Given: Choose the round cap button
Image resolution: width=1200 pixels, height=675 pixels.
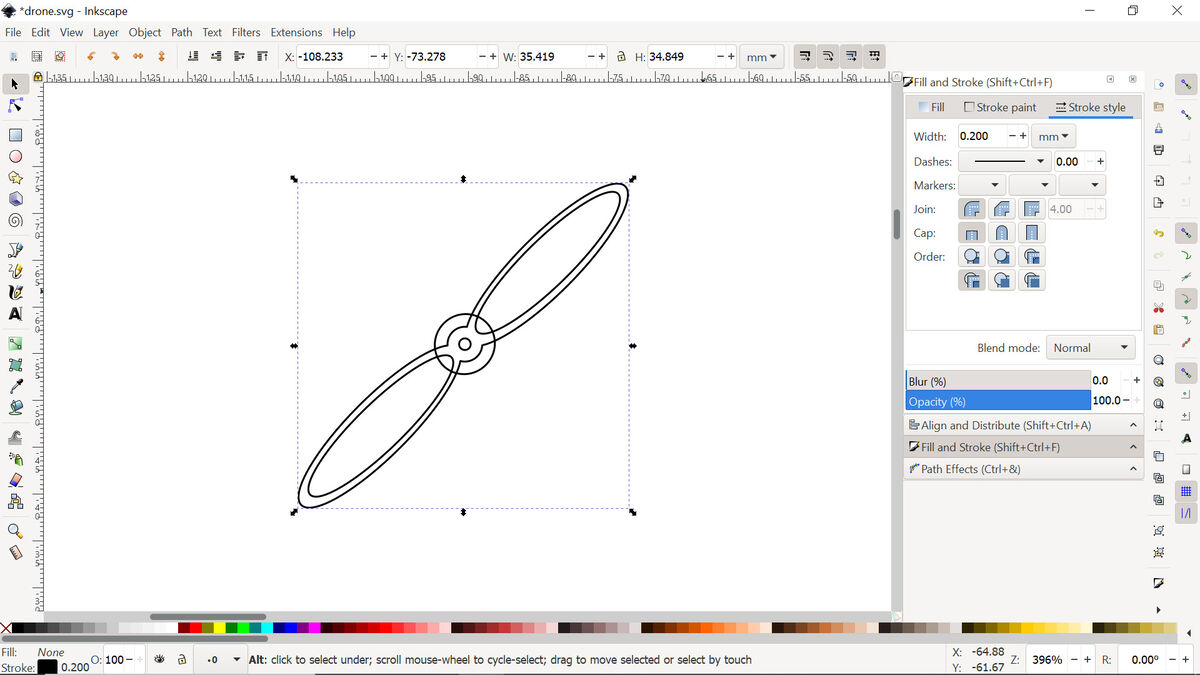Looking at the screenshot, I should pyautogui.click(x=1001, y=233).
